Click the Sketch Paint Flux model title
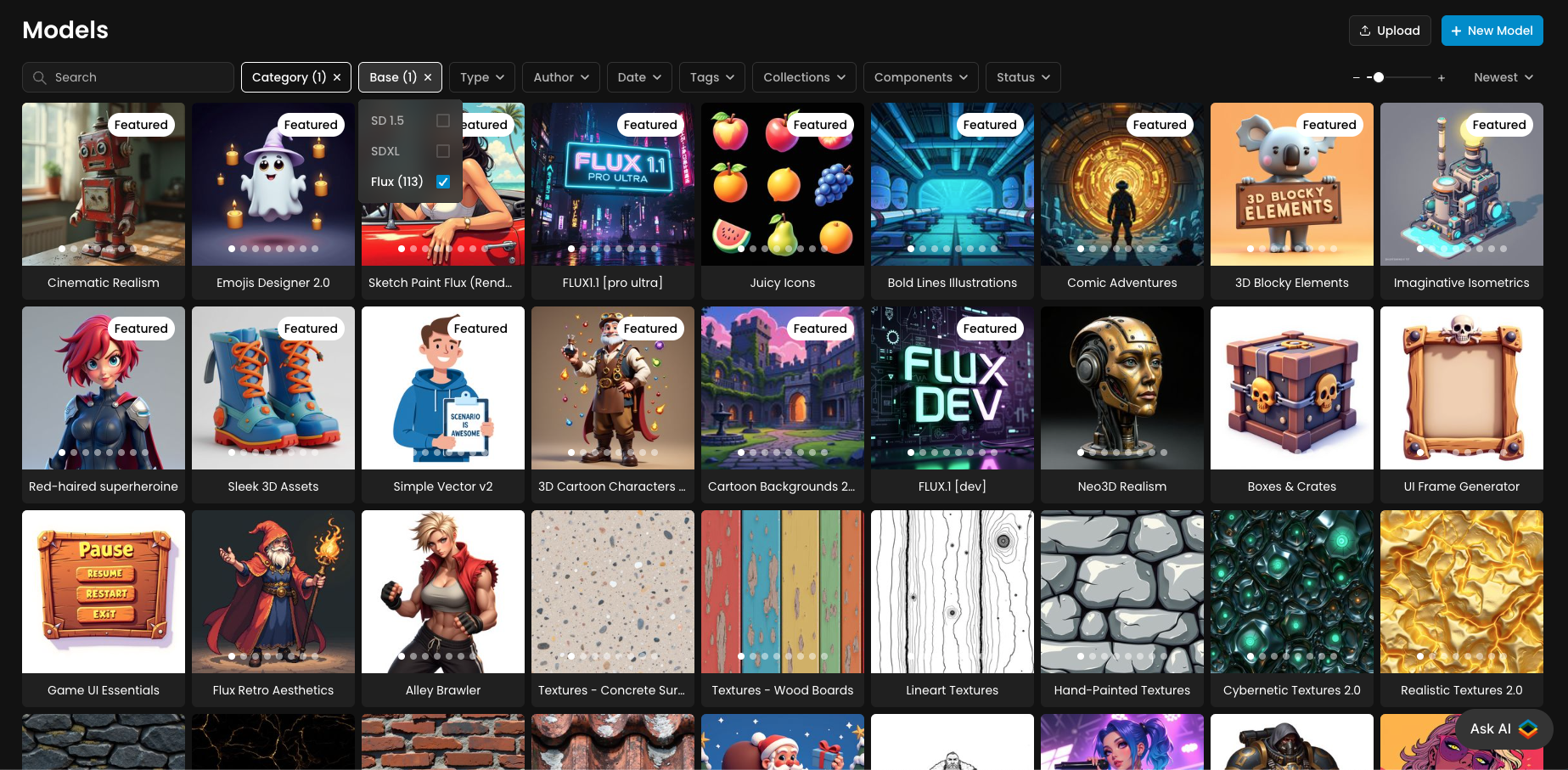Viewport: 1568px width, 770px height. (441, 283)
